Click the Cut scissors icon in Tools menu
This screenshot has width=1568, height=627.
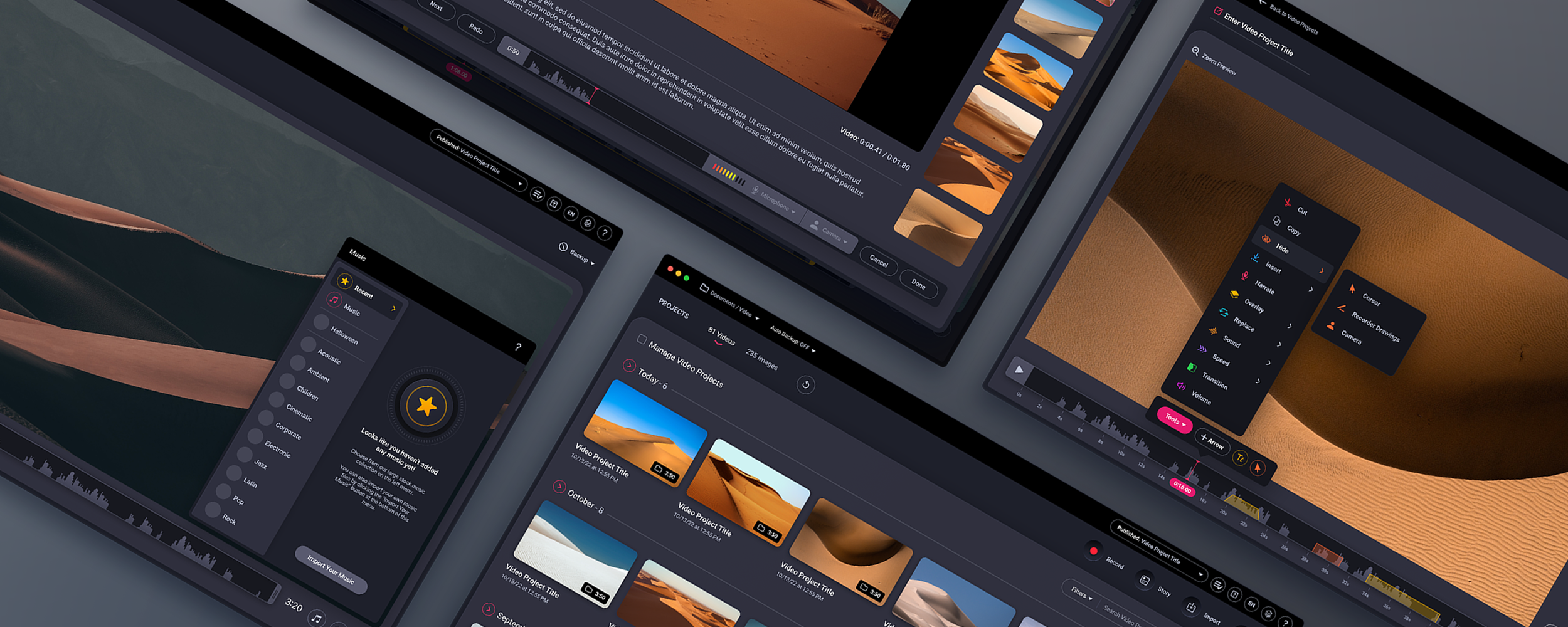[x=1287, y=203]
